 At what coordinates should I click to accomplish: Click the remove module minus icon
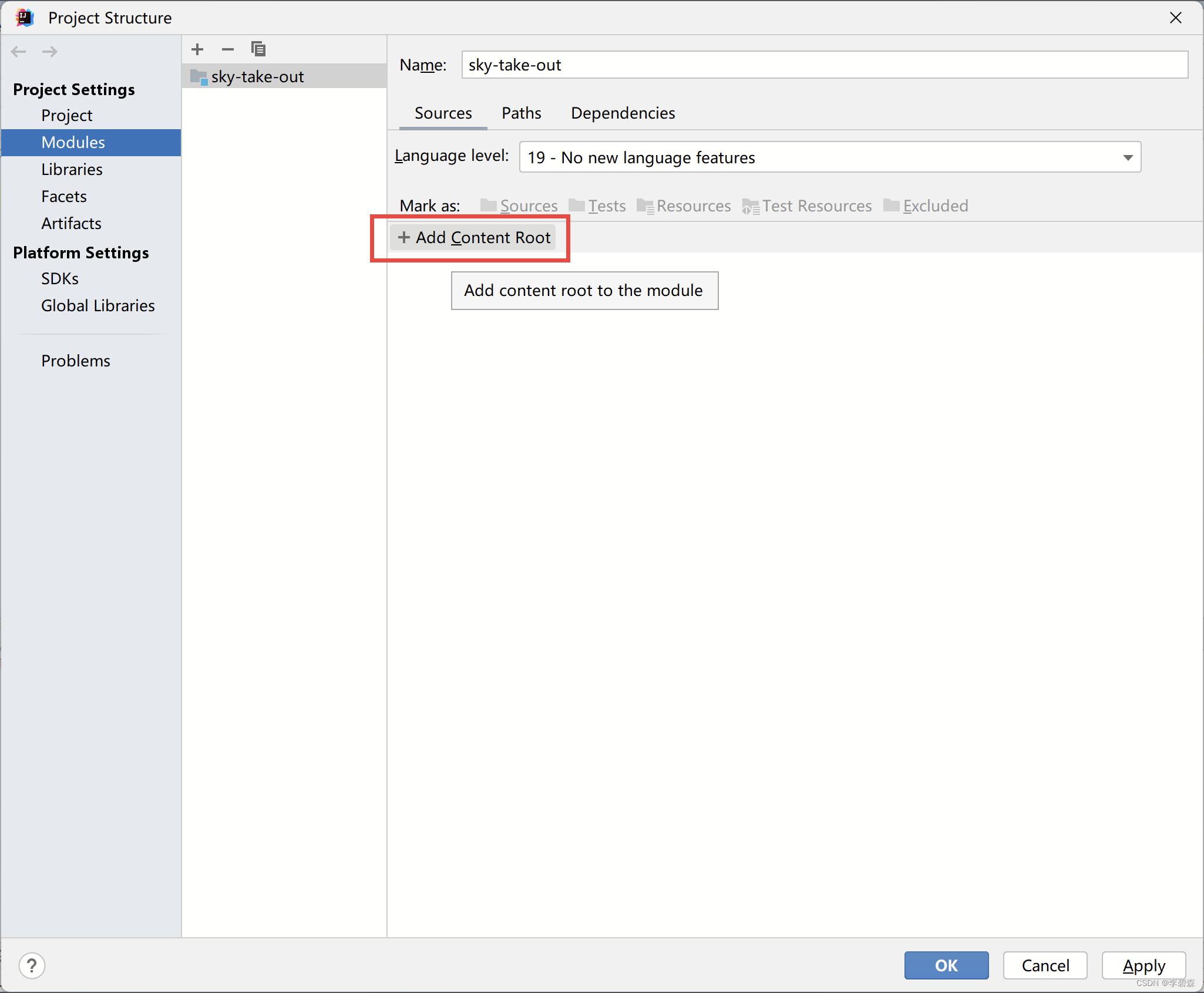click(228, 49)
